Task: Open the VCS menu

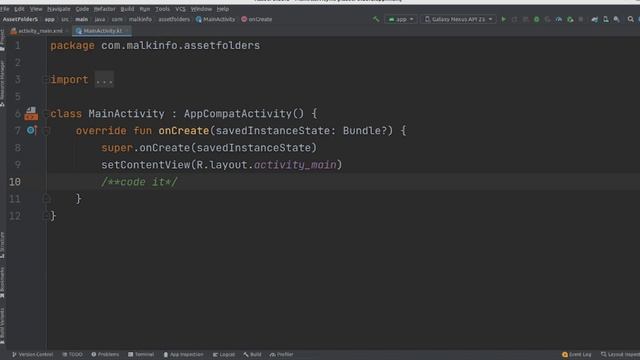Action: [180, 9]
